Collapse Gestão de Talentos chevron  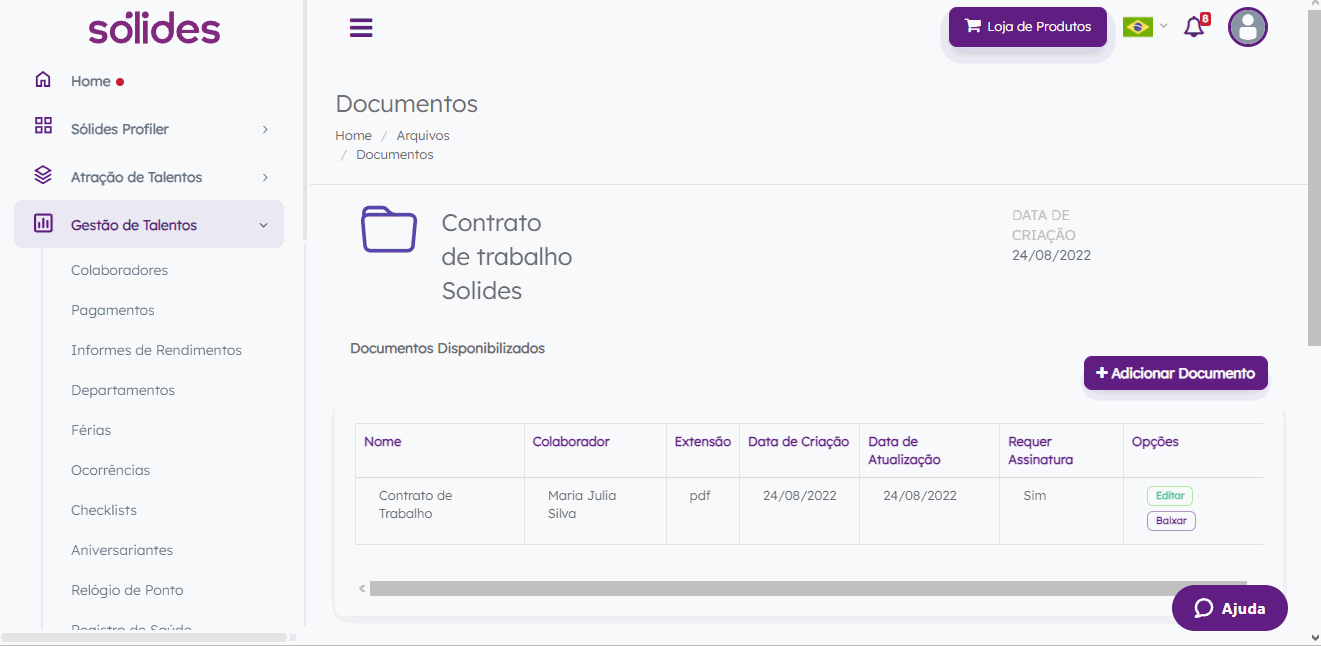click(x=264, y=225)
